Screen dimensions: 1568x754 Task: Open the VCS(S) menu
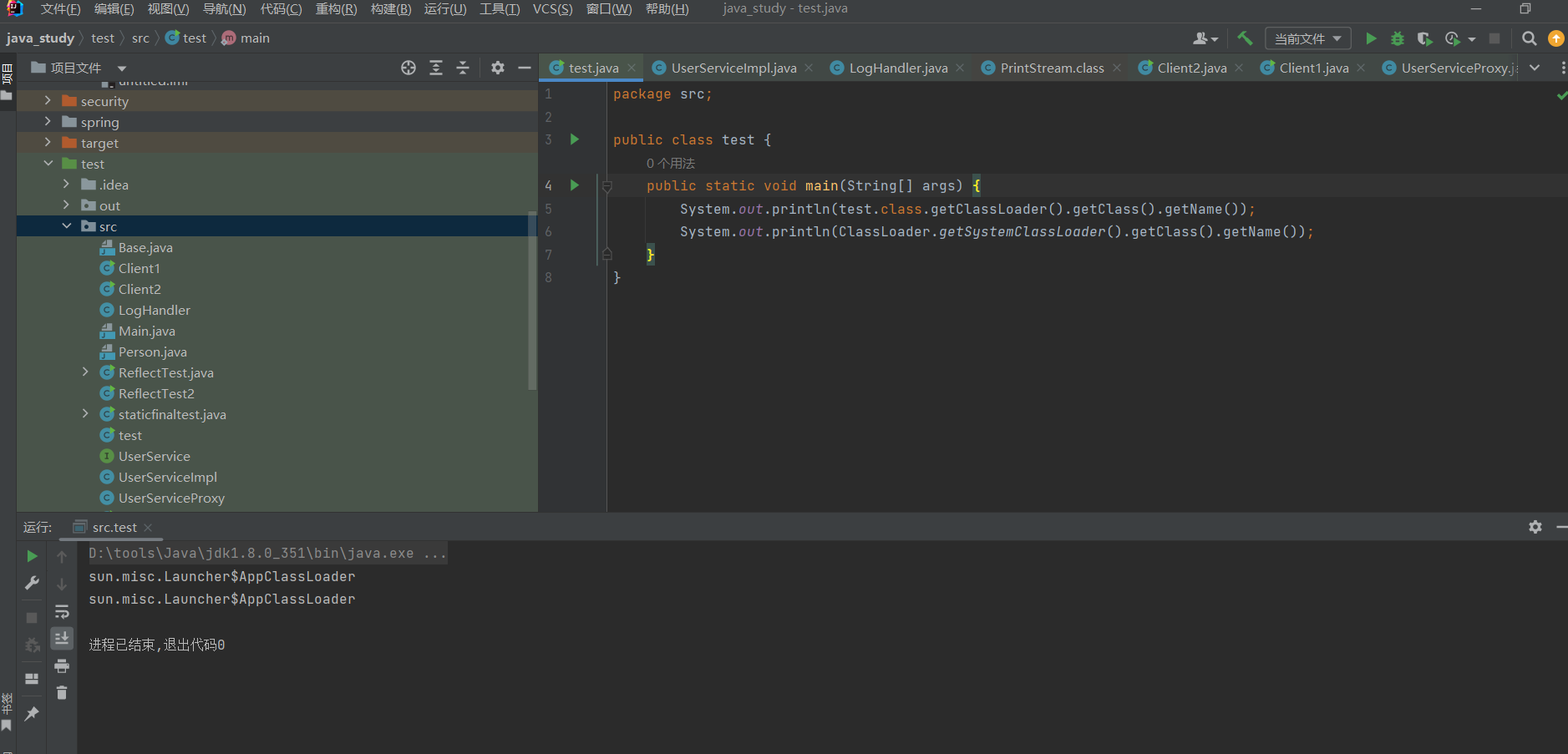(552, 9)
